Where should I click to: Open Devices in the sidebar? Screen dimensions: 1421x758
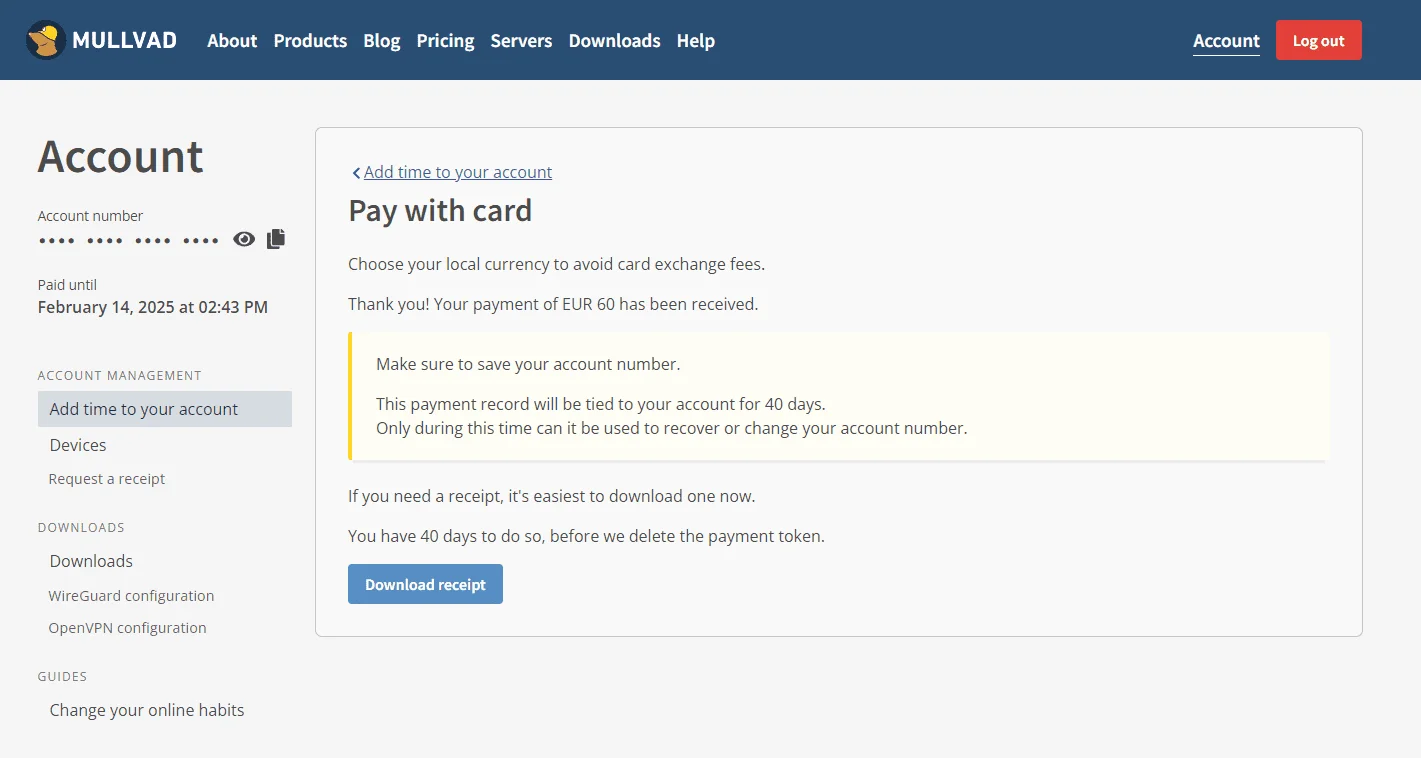(78, 445)
